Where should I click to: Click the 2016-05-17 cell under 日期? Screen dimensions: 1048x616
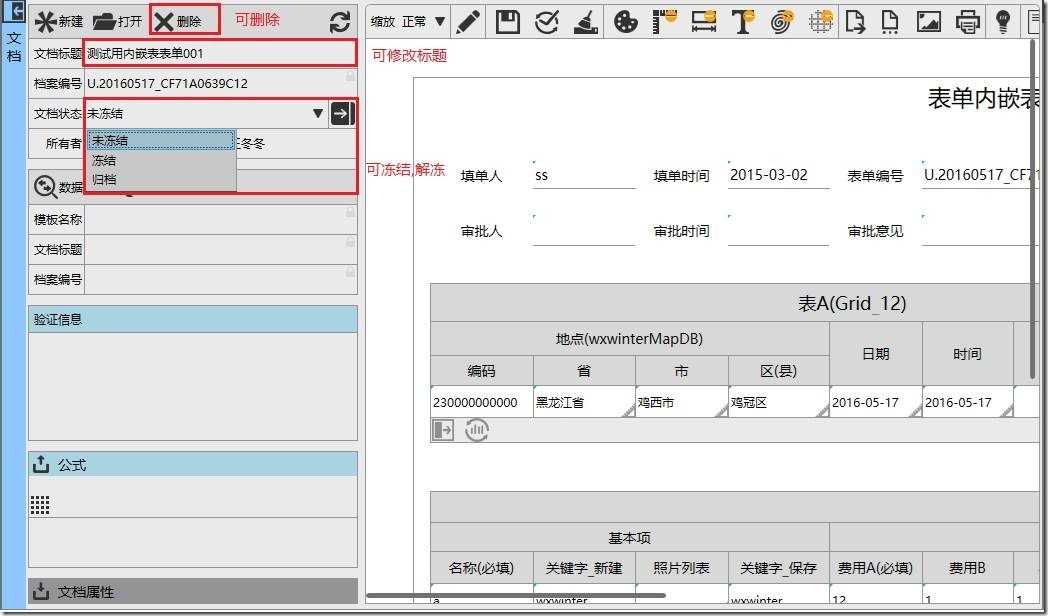(876, 402)
